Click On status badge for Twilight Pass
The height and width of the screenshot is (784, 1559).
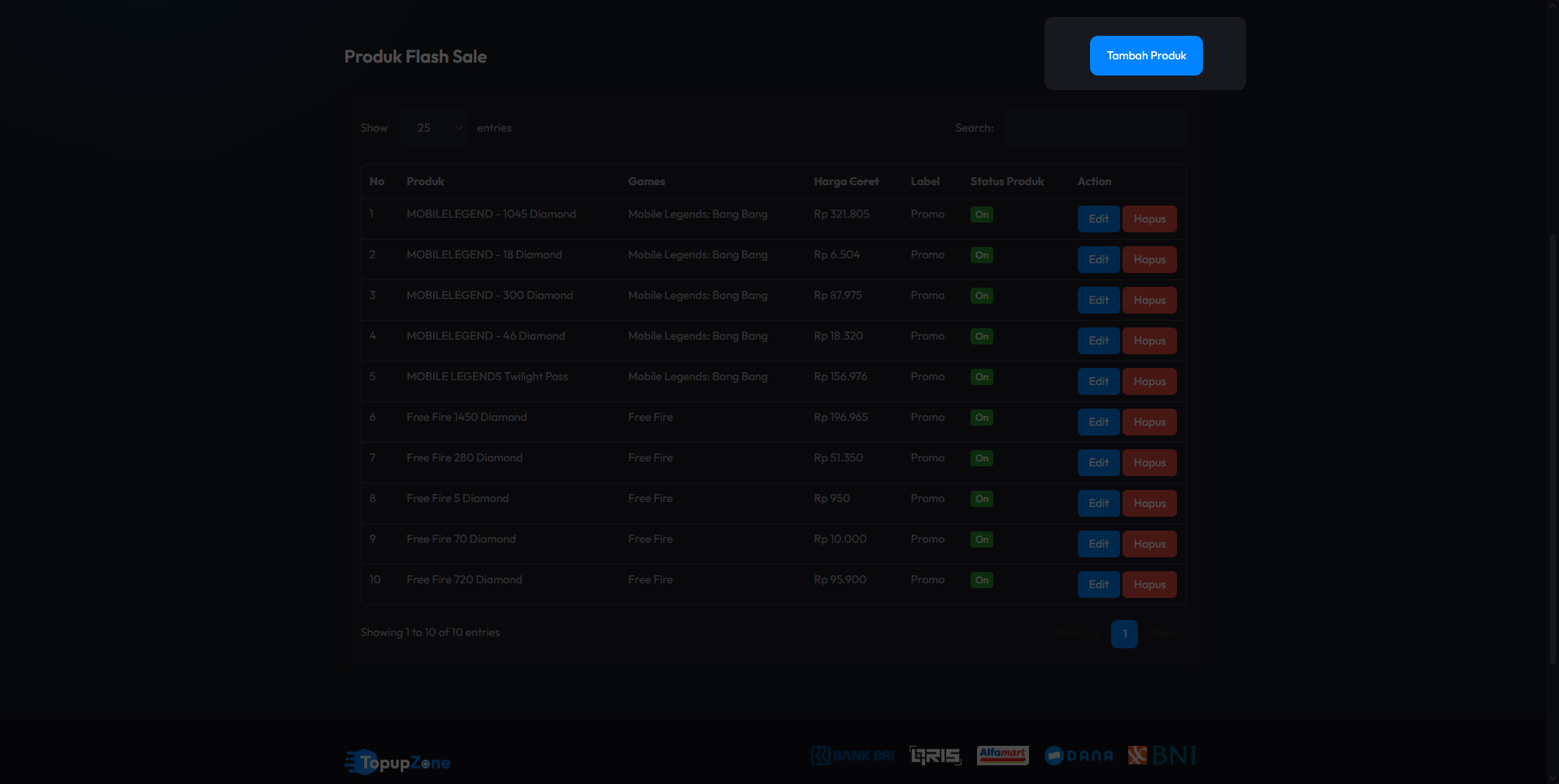(x=982, y=377)
